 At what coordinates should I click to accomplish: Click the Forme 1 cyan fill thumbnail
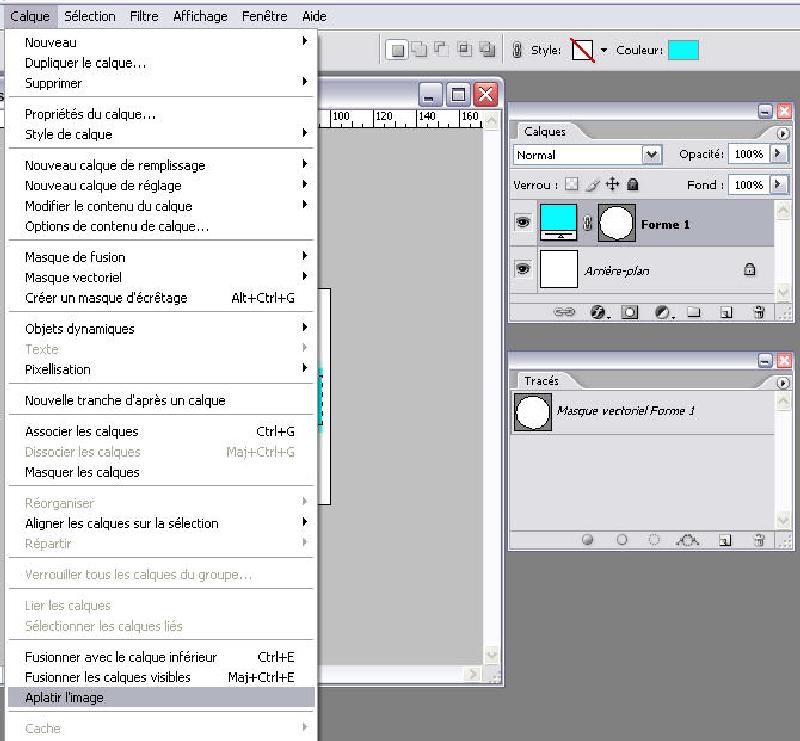pyautogui.click(x=558, y=223)
